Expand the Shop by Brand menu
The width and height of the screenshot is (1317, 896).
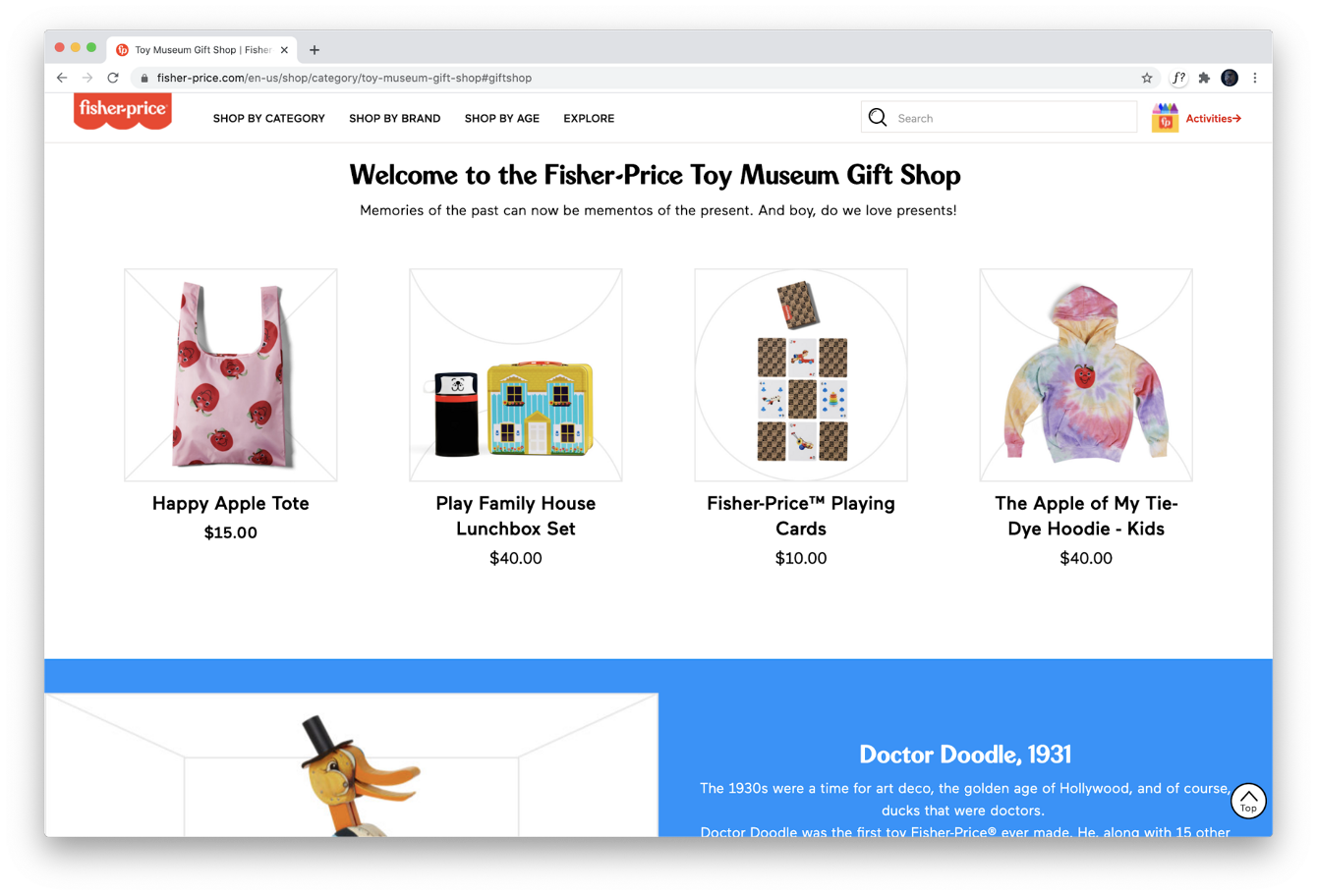[394, 118]
